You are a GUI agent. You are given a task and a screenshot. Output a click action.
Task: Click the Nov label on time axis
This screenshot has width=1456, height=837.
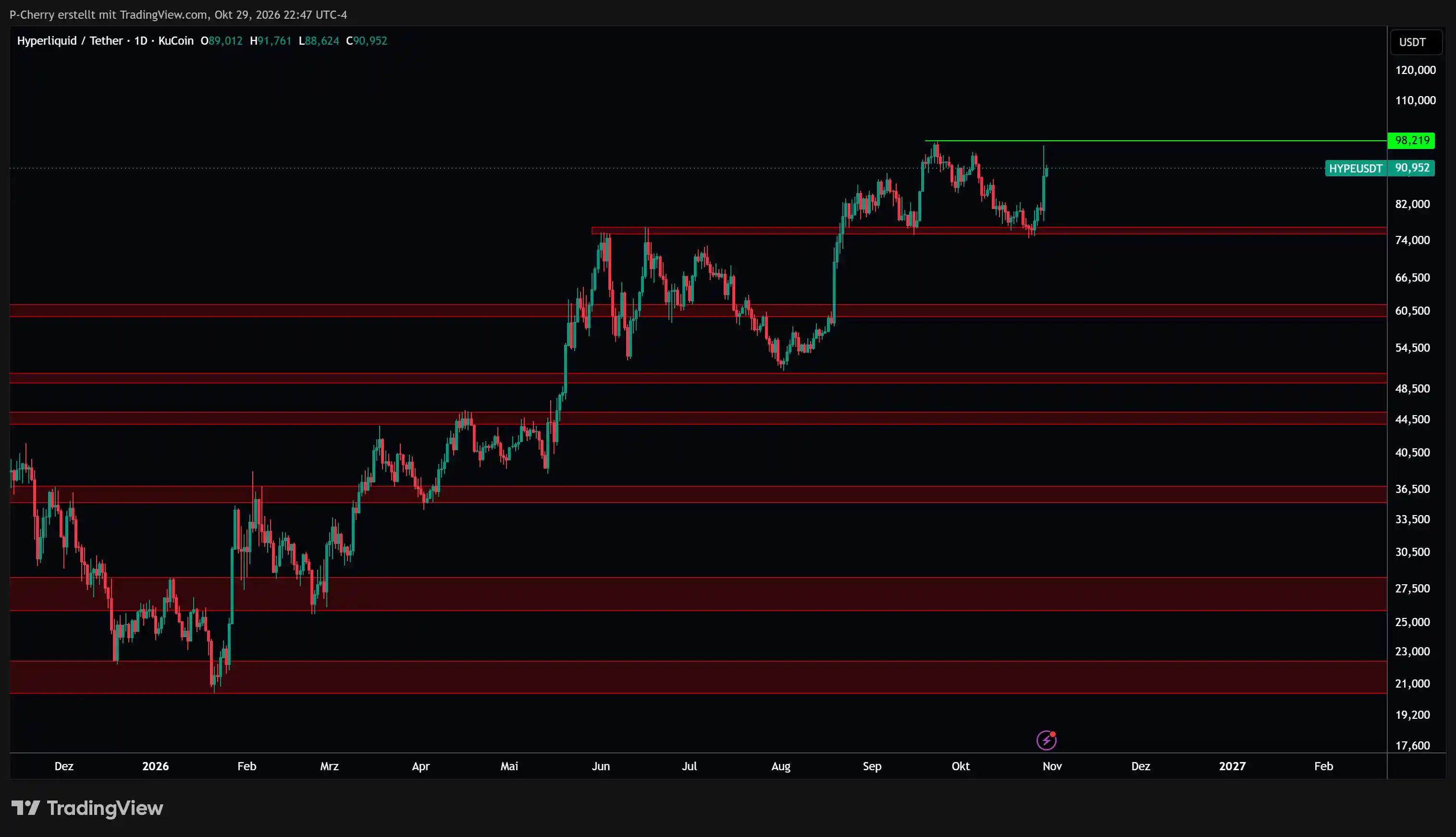click(1052, 766)
